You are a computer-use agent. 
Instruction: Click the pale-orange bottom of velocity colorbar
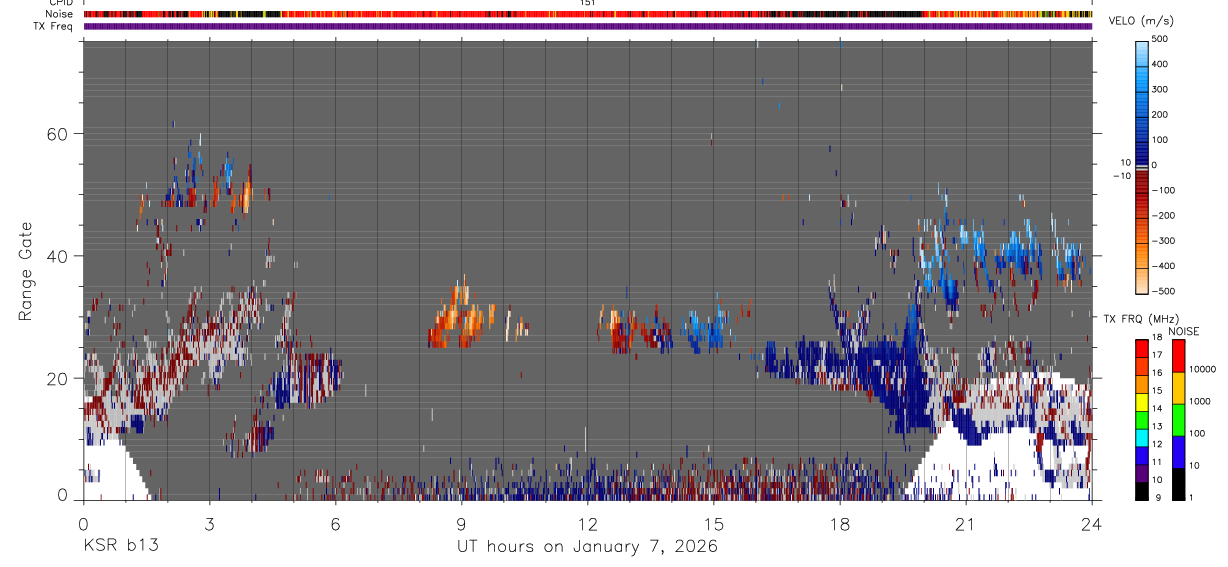tap(1142, 282)
